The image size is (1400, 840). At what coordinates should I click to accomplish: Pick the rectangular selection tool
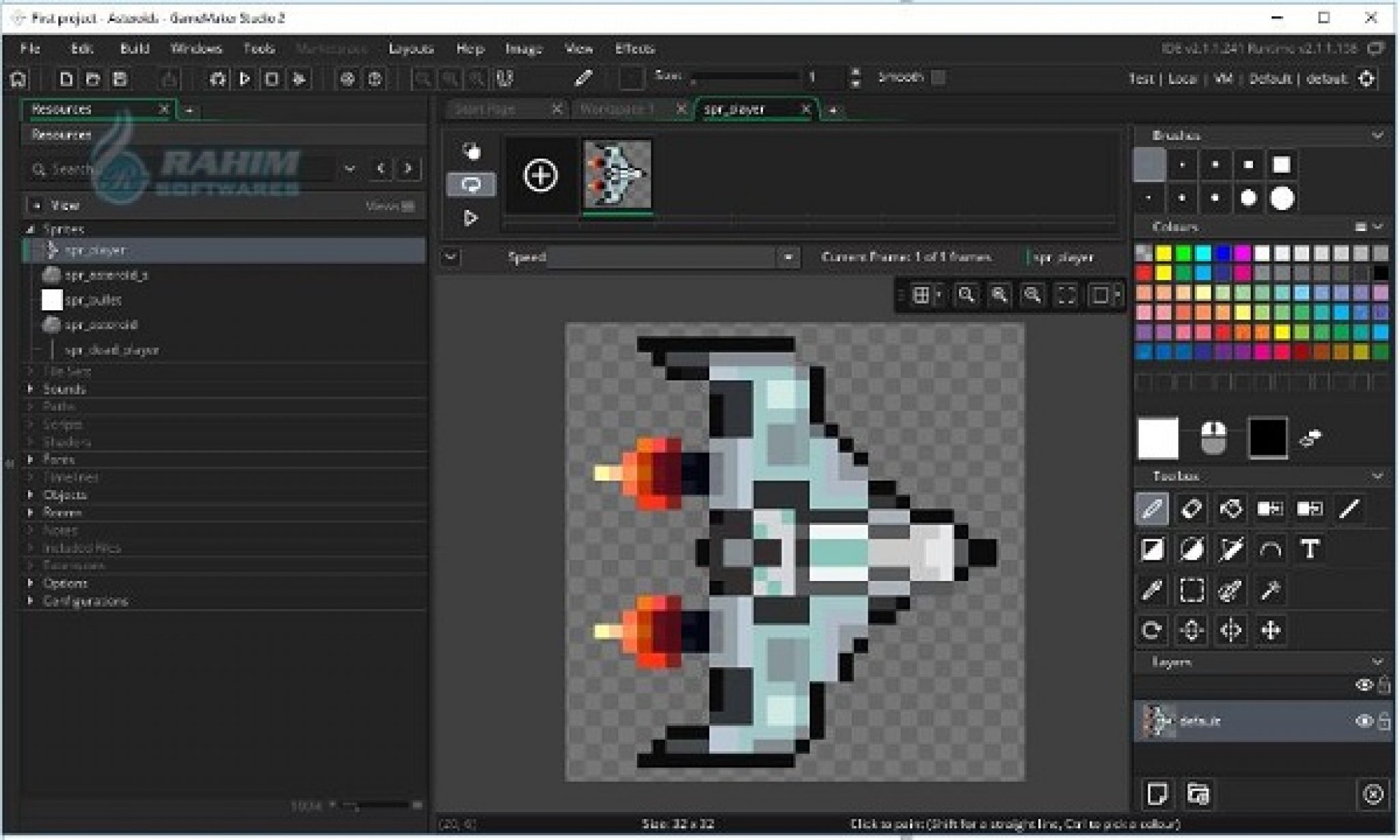[1192, 590]
